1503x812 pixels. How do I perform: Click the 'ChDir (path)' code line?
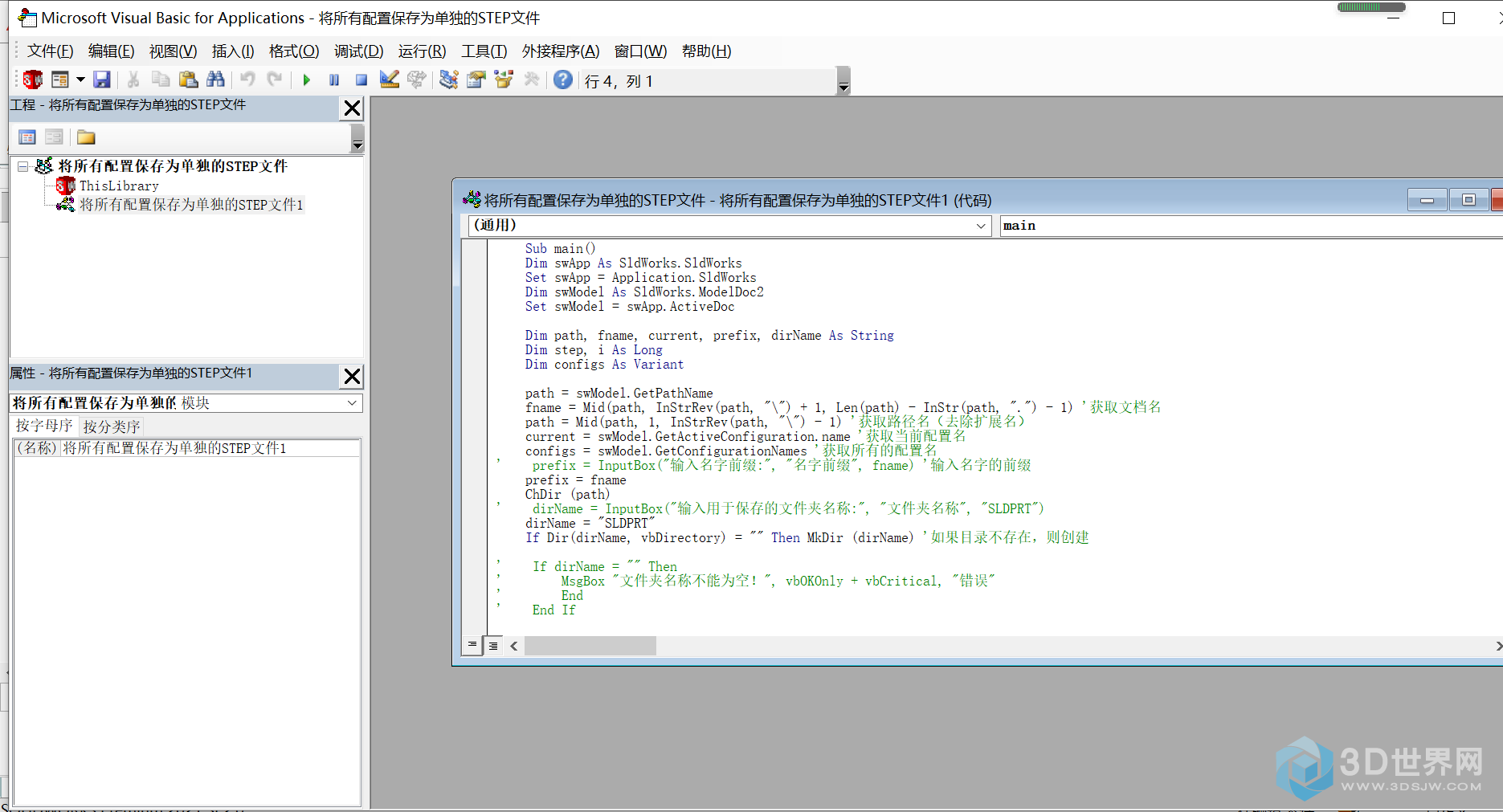tap(567, 495)
